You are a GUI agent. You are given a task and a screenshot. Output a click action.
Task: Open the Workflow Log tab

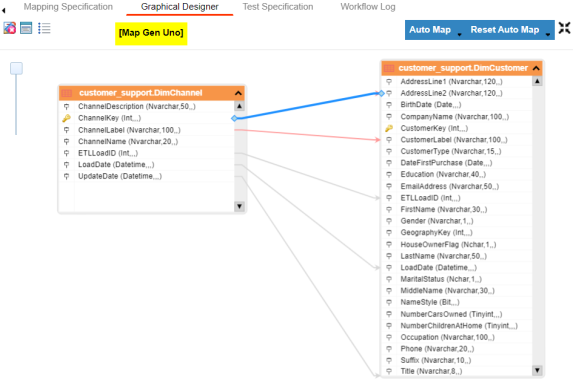[368, 7]
